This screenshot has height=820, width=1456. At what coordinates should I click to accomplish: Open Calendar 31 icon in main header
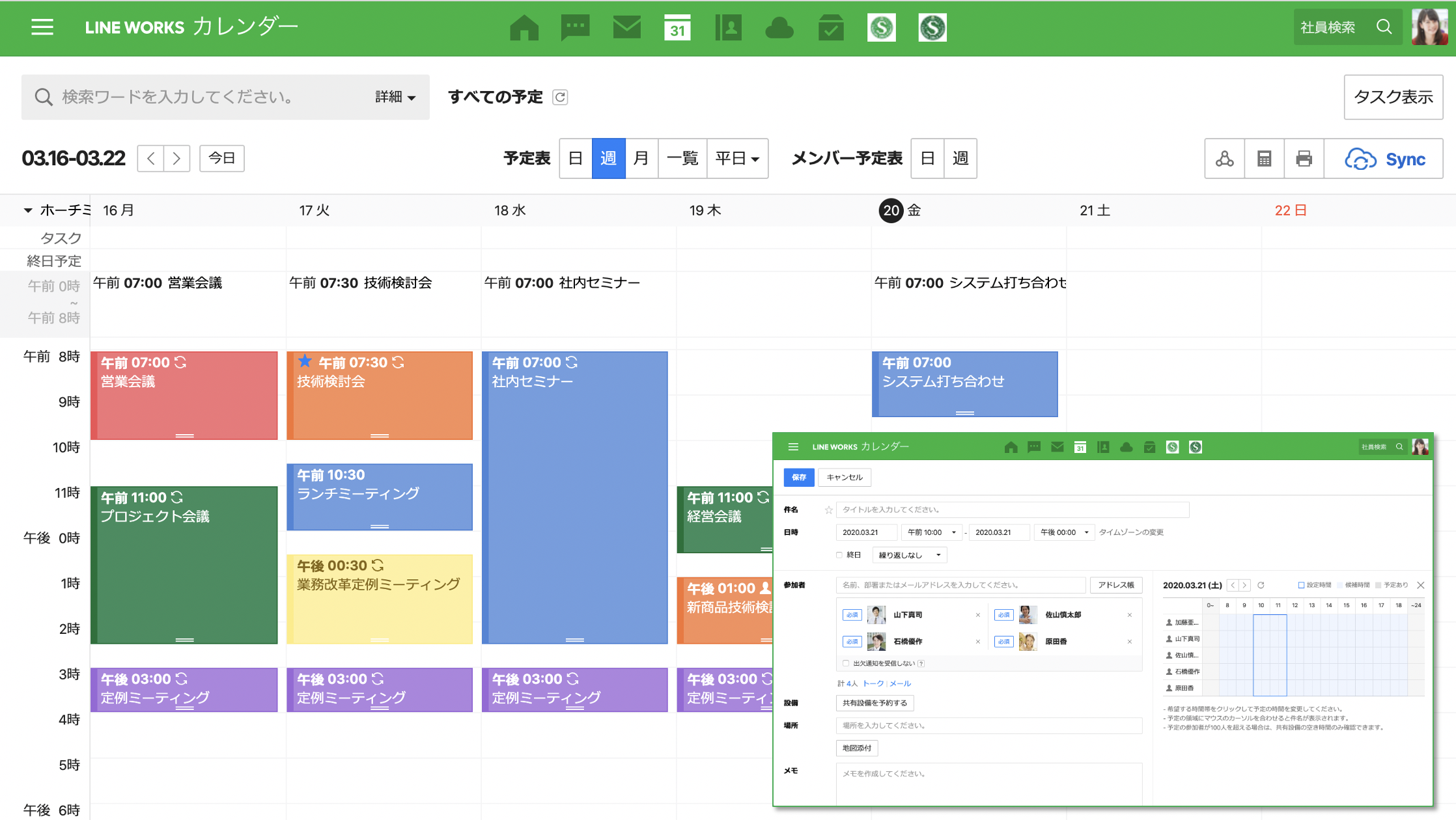tap(677, 28)
